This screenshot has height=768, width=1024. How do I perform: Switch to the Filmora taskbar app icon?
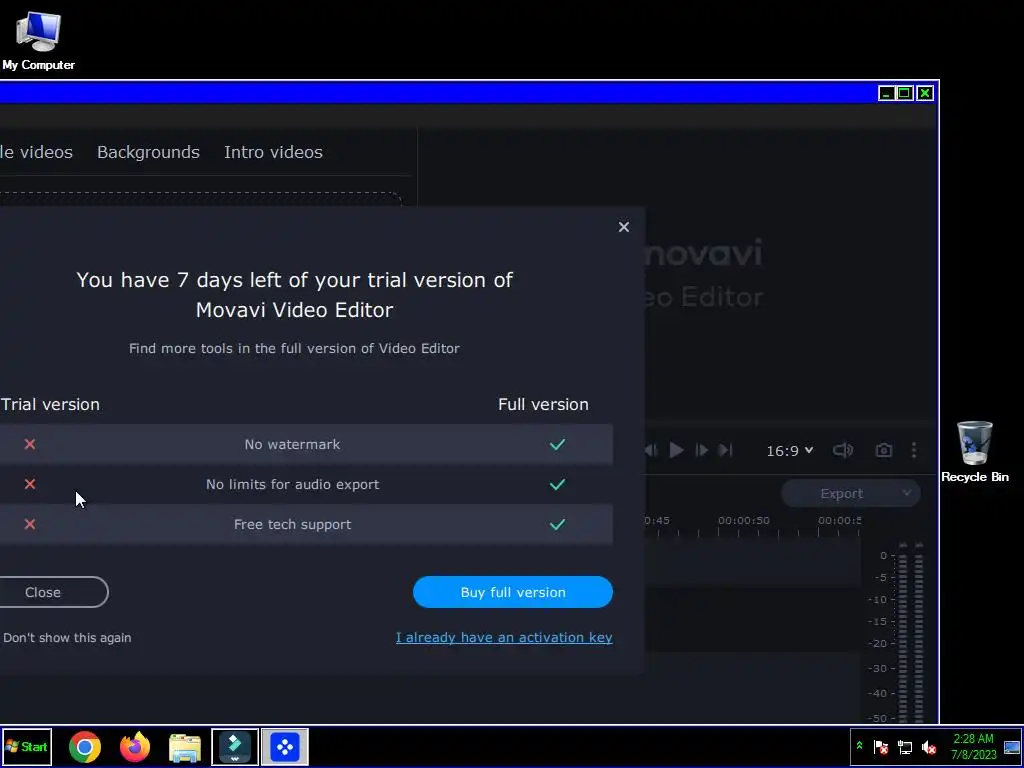tap(235, 747)
